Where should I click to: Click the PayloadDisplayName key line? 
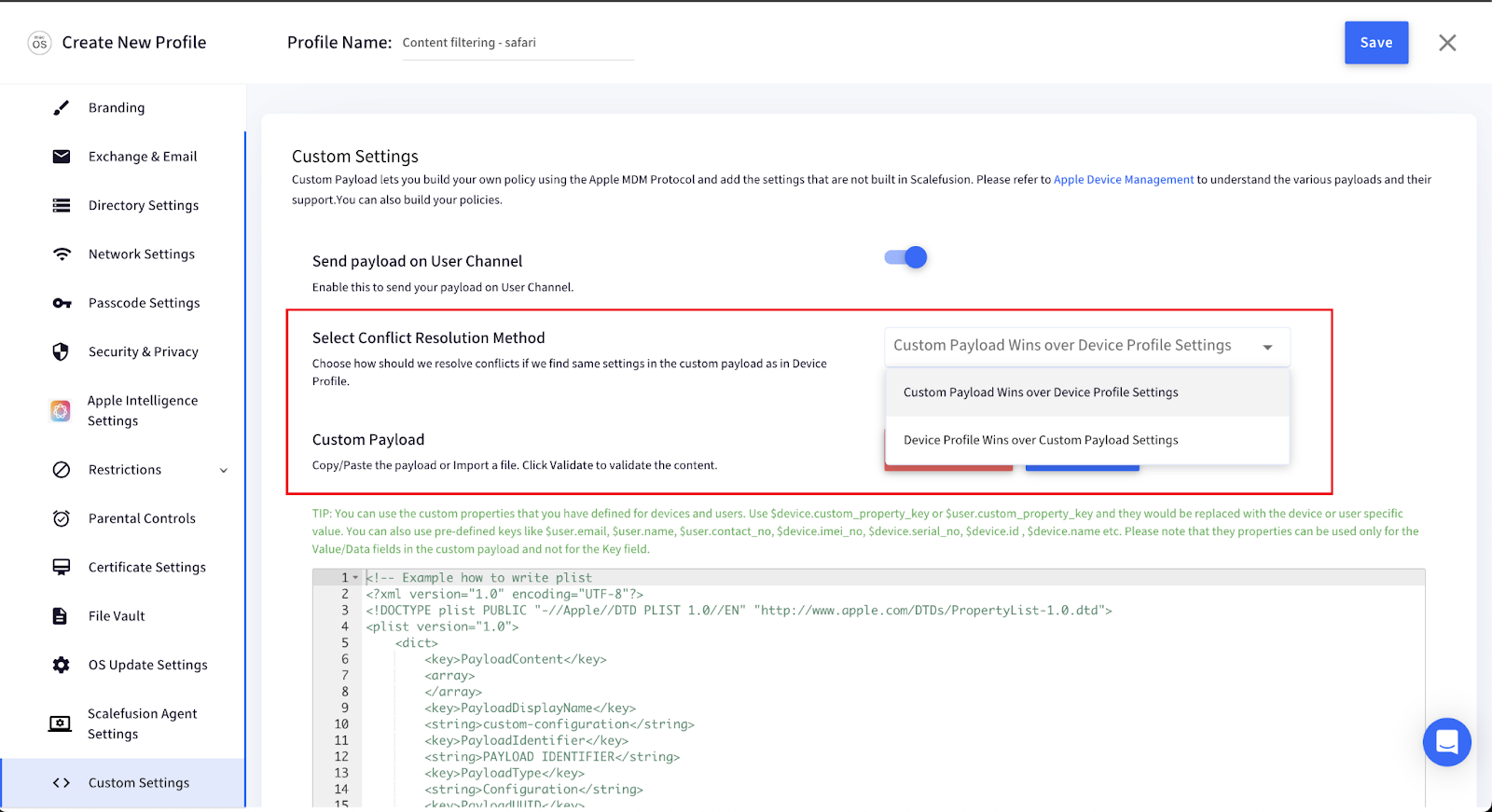pyautogui.click(x=531, y=709)
